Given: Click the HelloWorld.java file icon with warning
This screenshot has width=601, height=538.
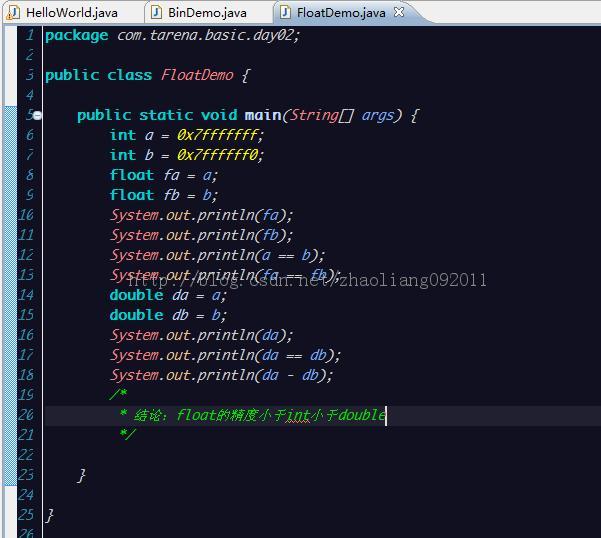Looking at the screenshot, I should [x=13, y=13].
